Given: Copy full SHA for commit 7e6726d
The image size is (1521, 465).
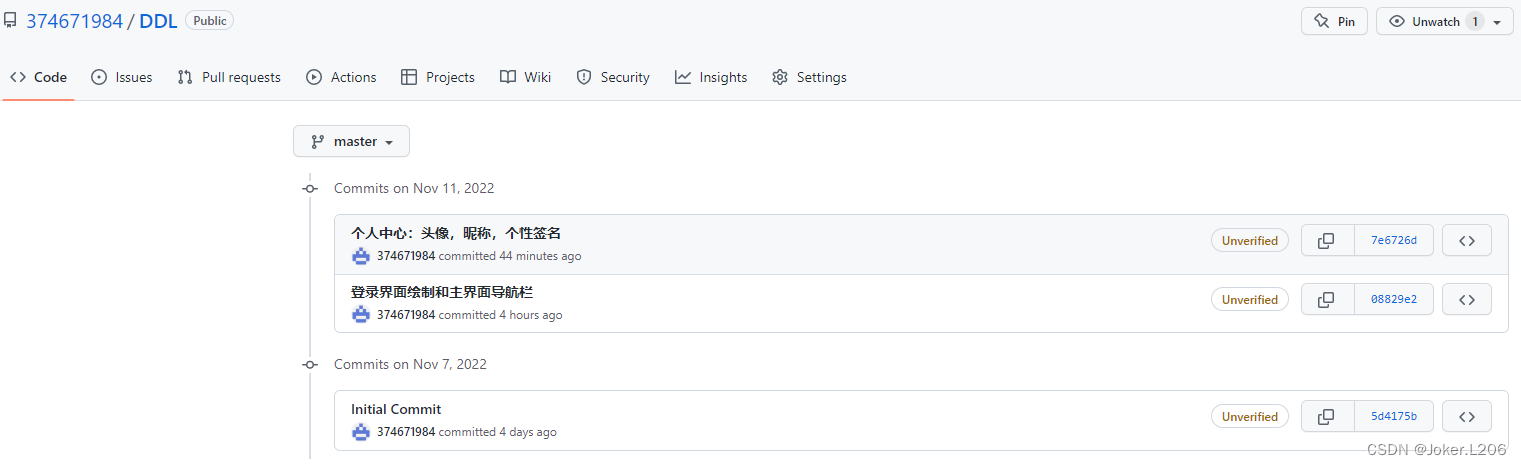Looking at the screenshot, I should 1327,240.
